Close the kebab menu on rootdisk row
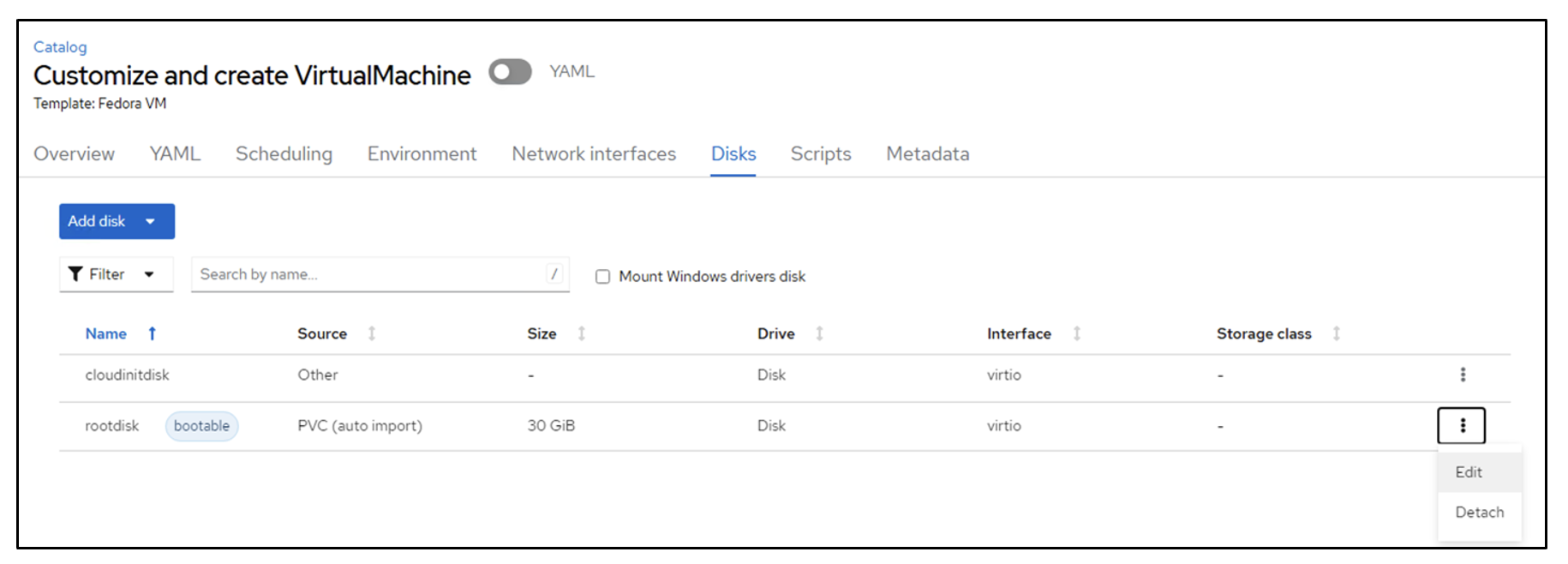The width and height of the screenshot is (1568, 564). tap(1462, 425)
